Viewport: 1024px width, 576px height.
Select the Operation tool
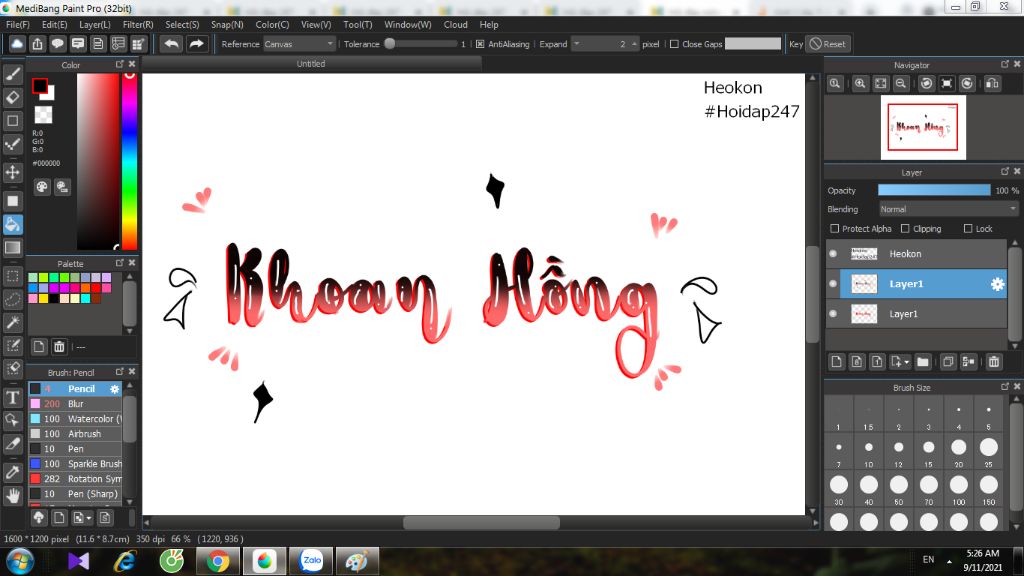tap(12, 420)
